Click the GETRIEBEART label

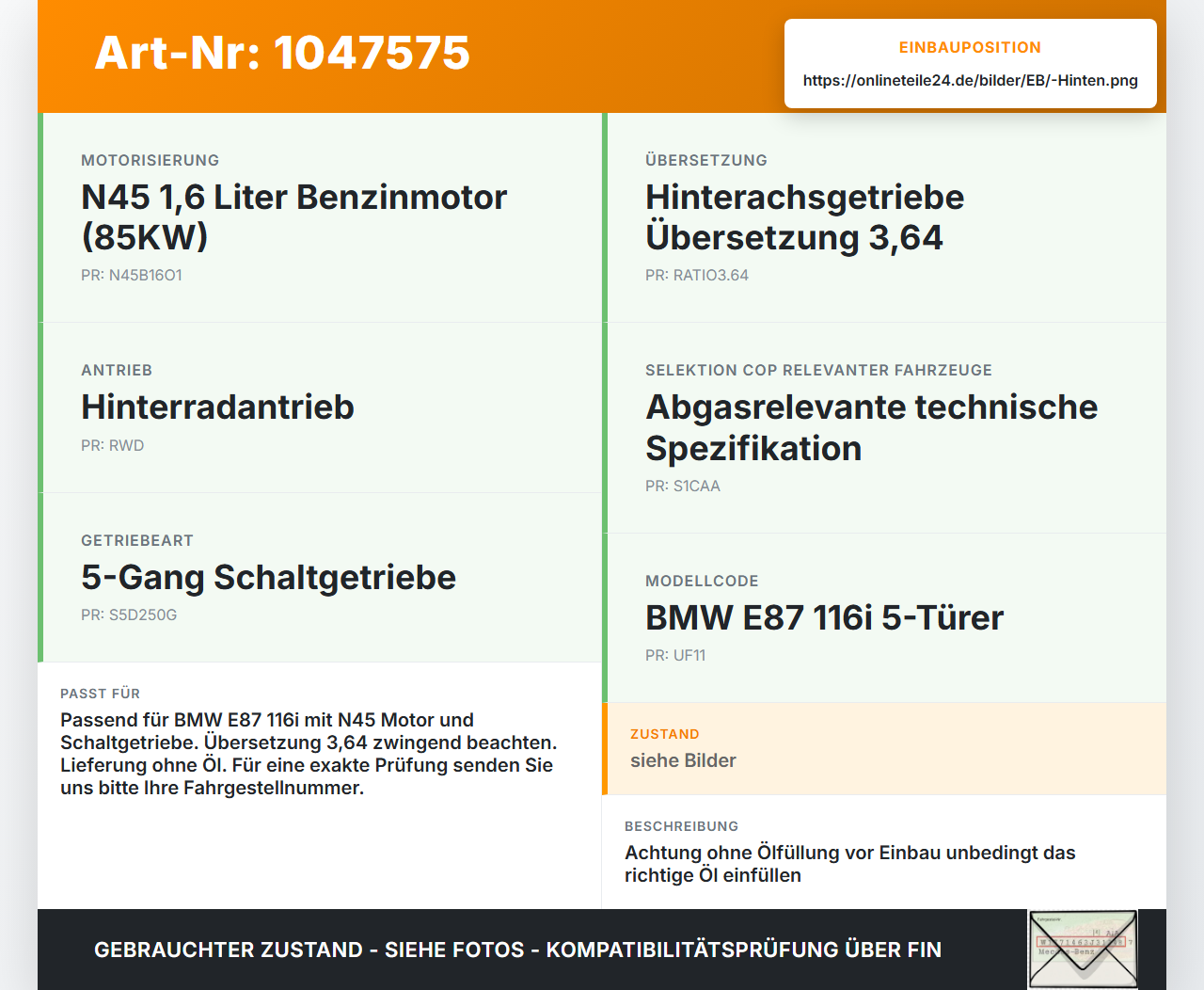point(137,540)
